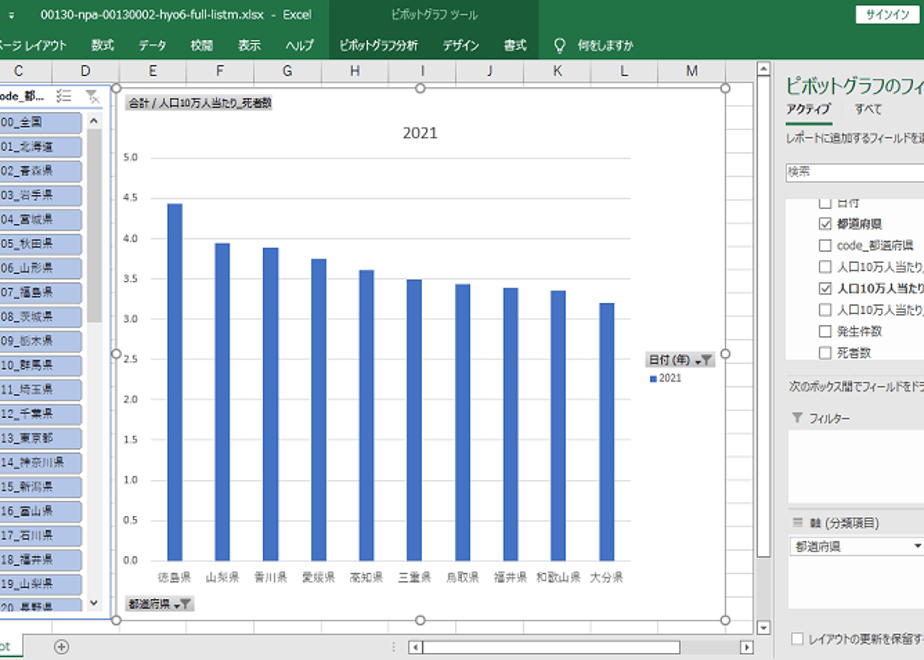Enable レイアウトの更新を保留する checkbox
924x660 pixels.
[x=797, y=639]
